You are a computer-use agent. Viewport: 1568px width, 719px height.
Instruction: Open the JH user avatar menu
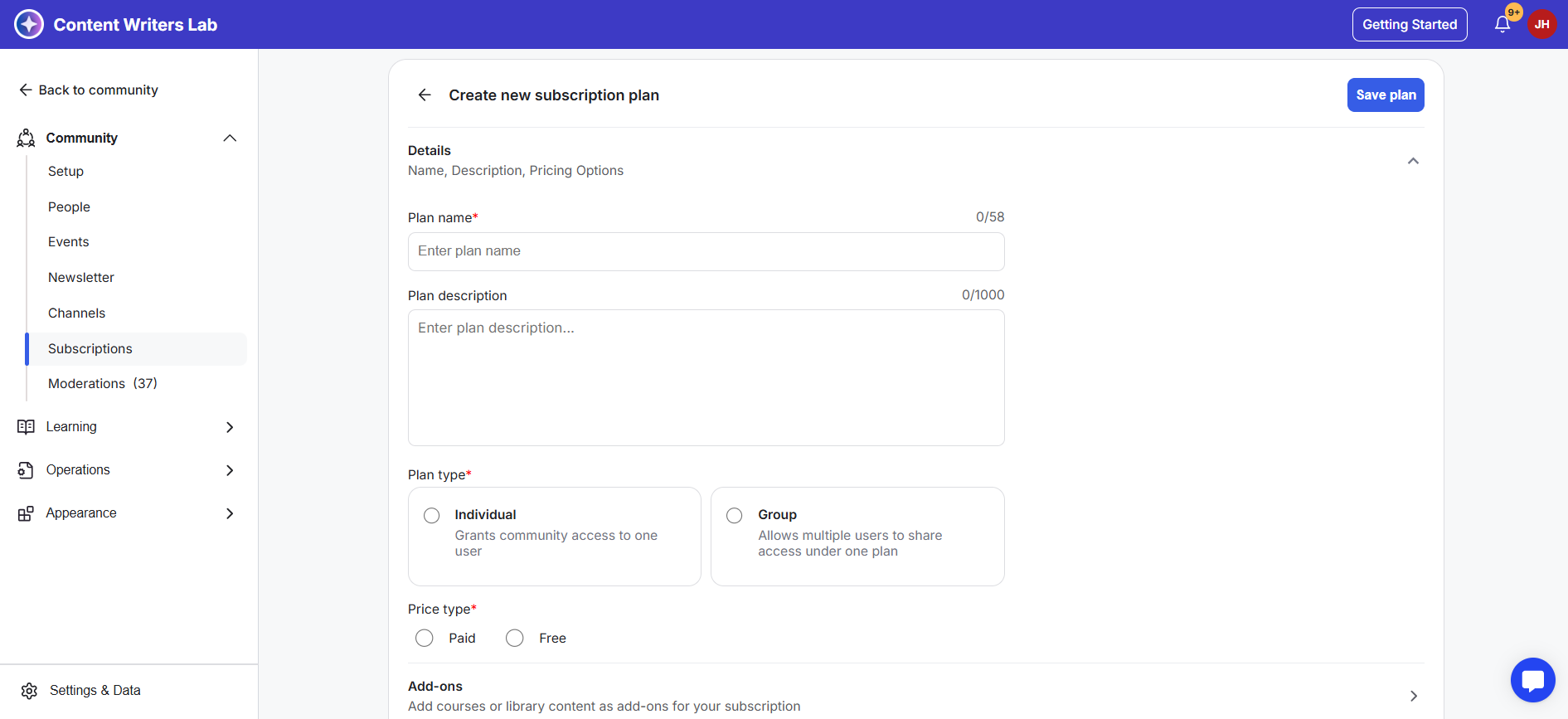point(1541,25)
